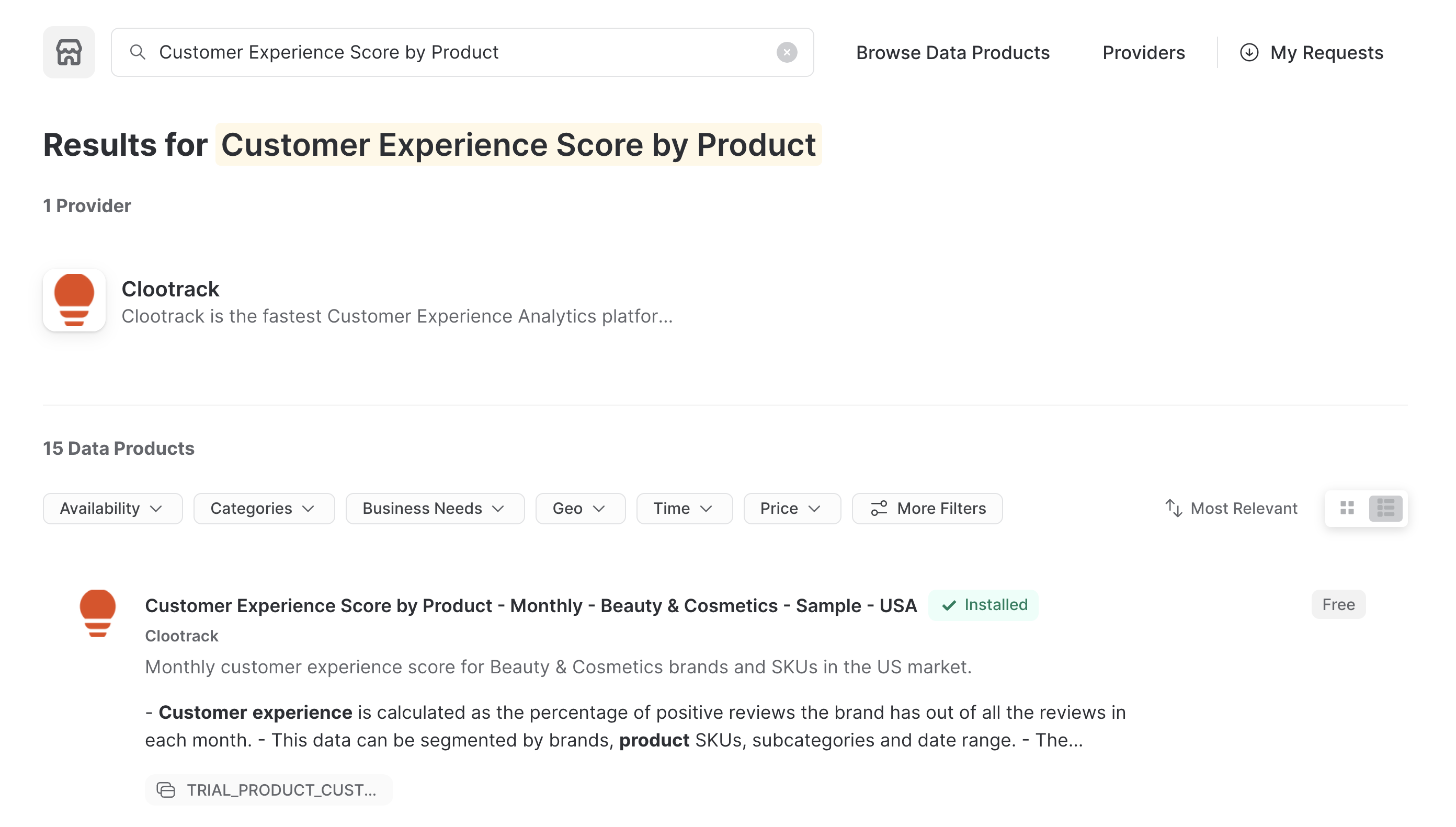Expand the Business Needs dropdown
The height and width of the screenshot is (827, 1456).
tap(435, 508)
